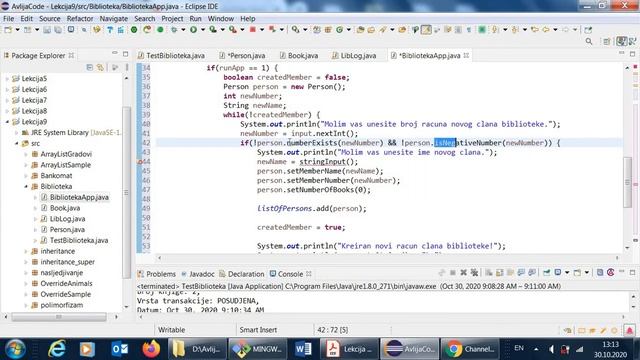Minimize the Package Explorer view
Image resolution: width=640 pixels, height=360 pixels.
pos(115,54)
